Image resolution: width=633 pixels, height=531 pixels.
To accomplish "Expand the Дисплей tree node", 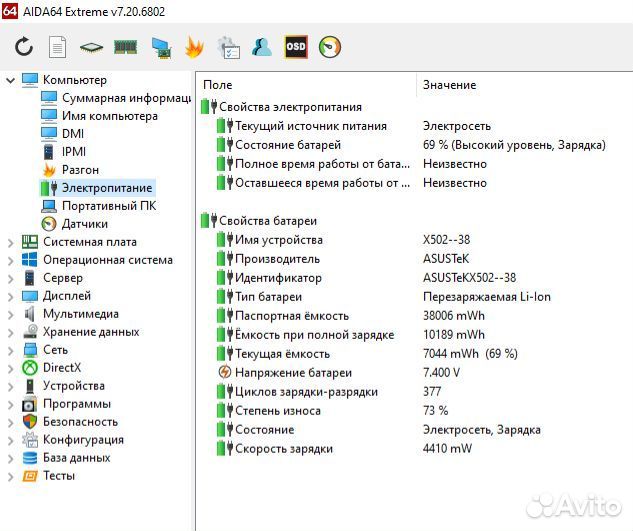I will tap(11, 296).
